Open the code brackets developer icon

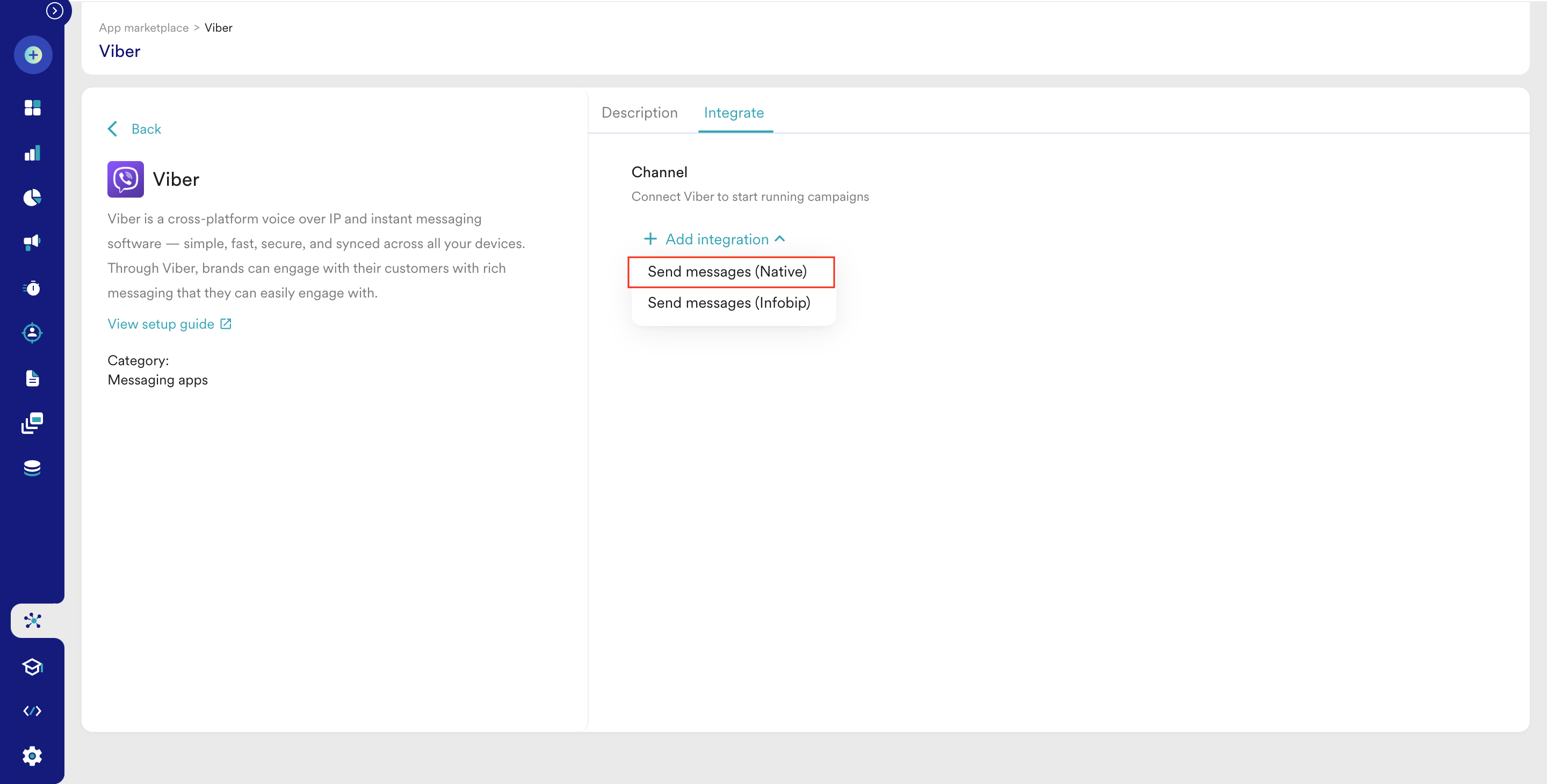tap(32, 712)
